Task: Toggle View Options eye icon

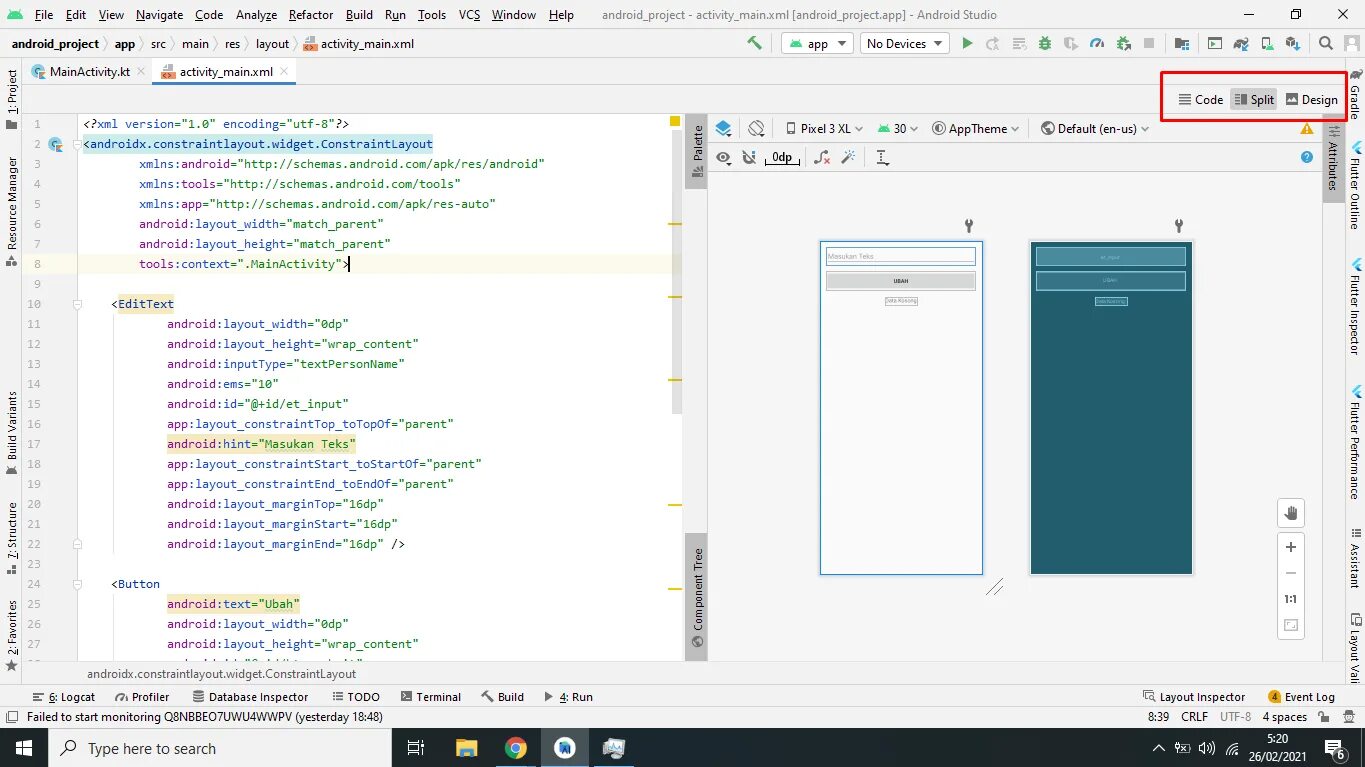Action: pos(724,158)
